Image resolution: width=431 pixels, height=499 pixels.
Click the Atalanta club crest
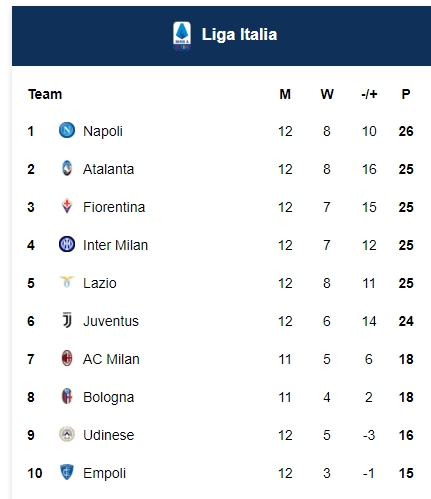[x=67, y=168]
